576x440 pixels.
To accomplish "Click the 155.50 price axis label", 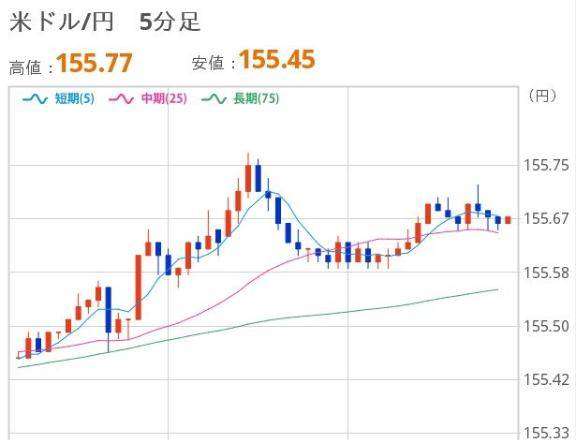I will coord(546,327).
